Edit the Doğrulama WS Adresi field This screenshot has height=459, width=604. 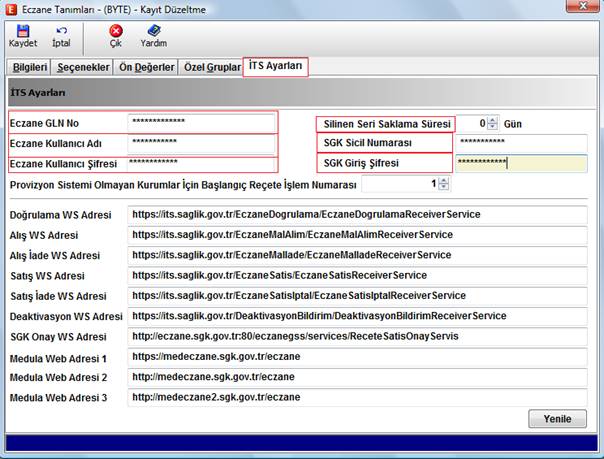357,214
